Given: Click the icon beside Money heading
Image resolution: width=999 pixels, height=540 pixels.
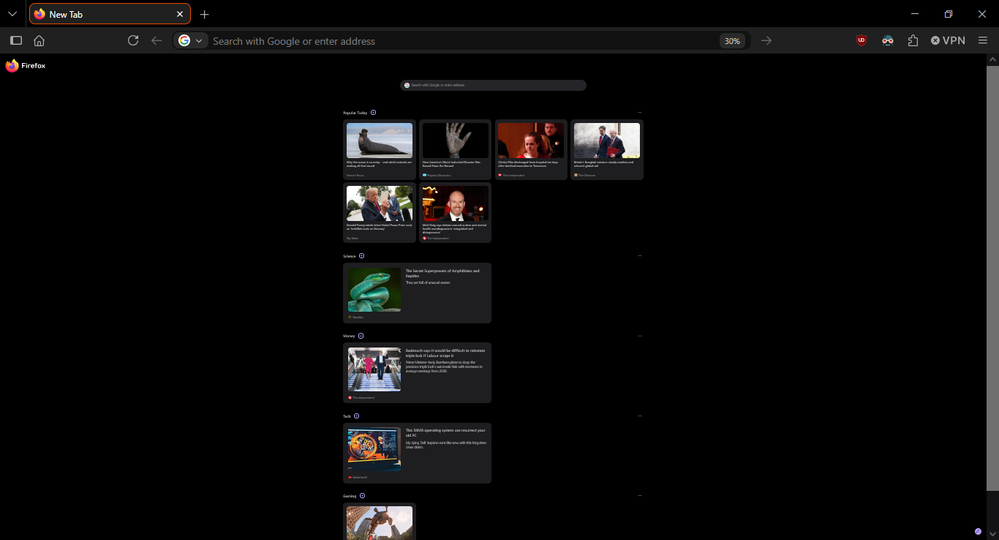Looking at the screenshot, I should pos(361,336).
